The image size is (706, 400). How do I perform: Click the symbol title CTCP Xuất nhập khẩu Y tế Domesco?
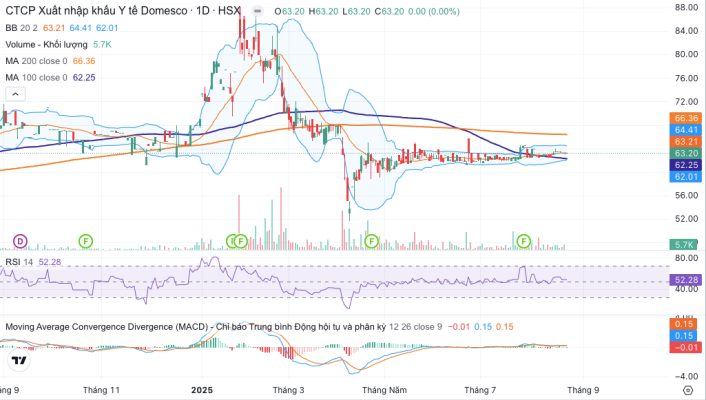click(x=96, y=11)
